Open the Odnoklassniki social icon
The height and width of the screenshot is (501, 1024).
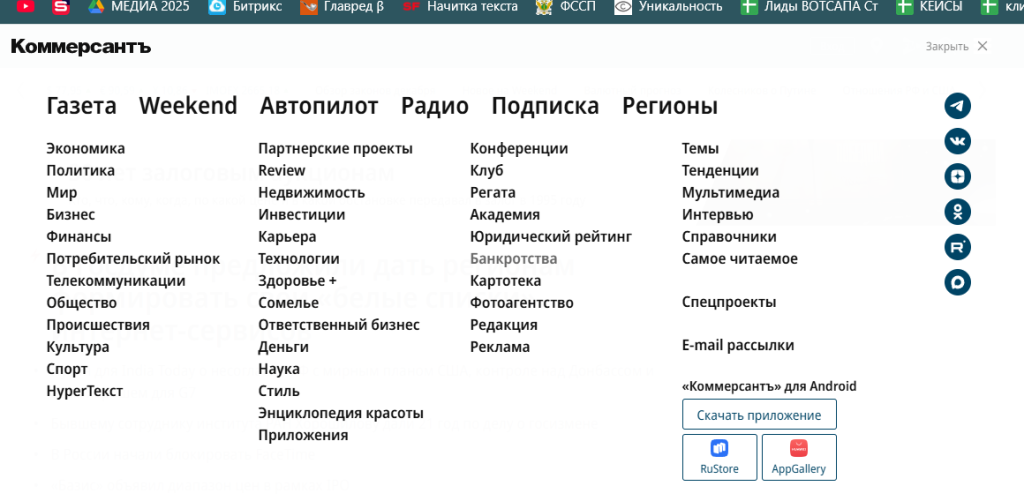coord(957,212)
